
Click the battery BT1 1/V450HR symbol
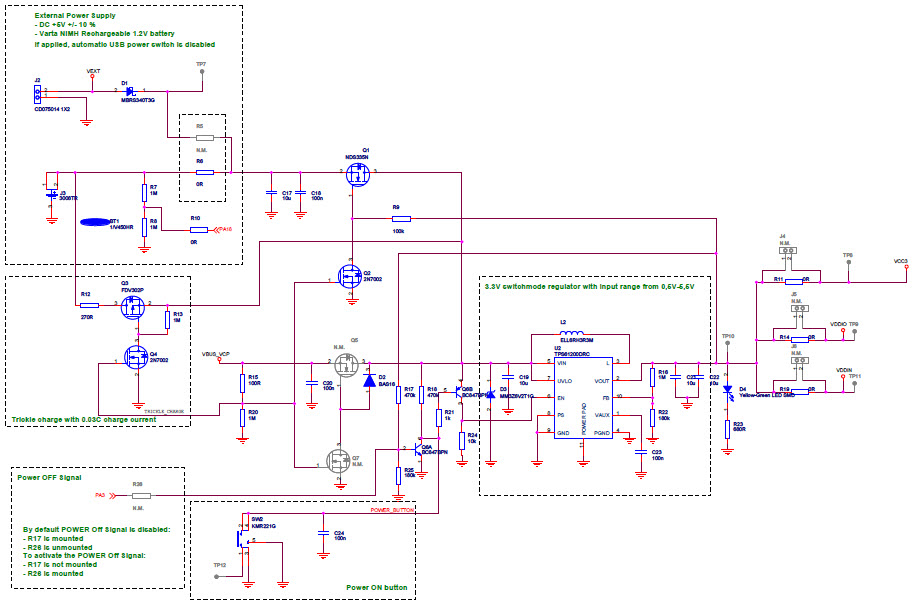(95, 221)
